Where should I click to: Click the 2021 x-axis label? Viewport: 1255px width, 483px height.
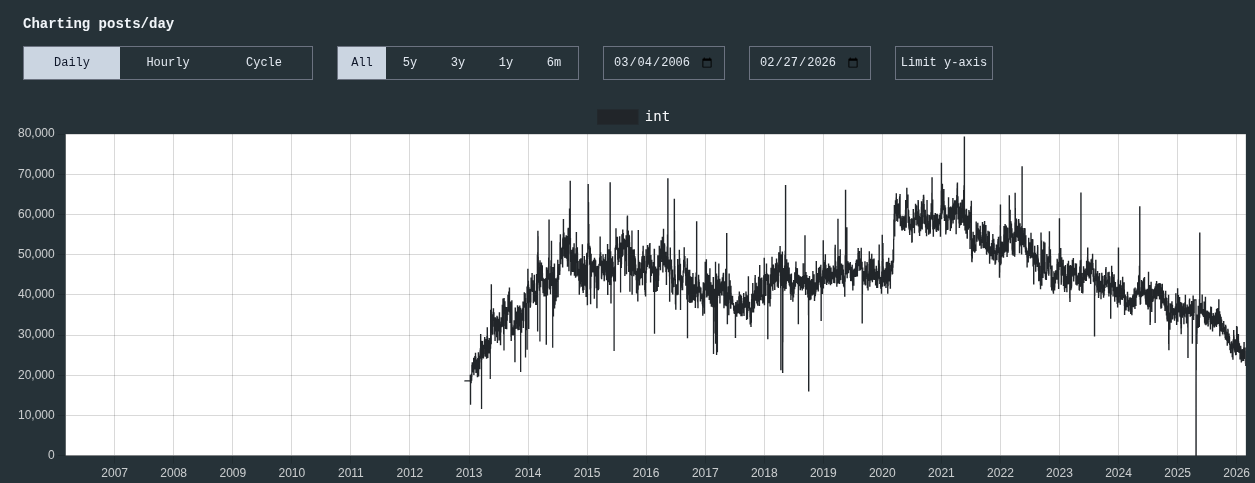click(941, 473)
